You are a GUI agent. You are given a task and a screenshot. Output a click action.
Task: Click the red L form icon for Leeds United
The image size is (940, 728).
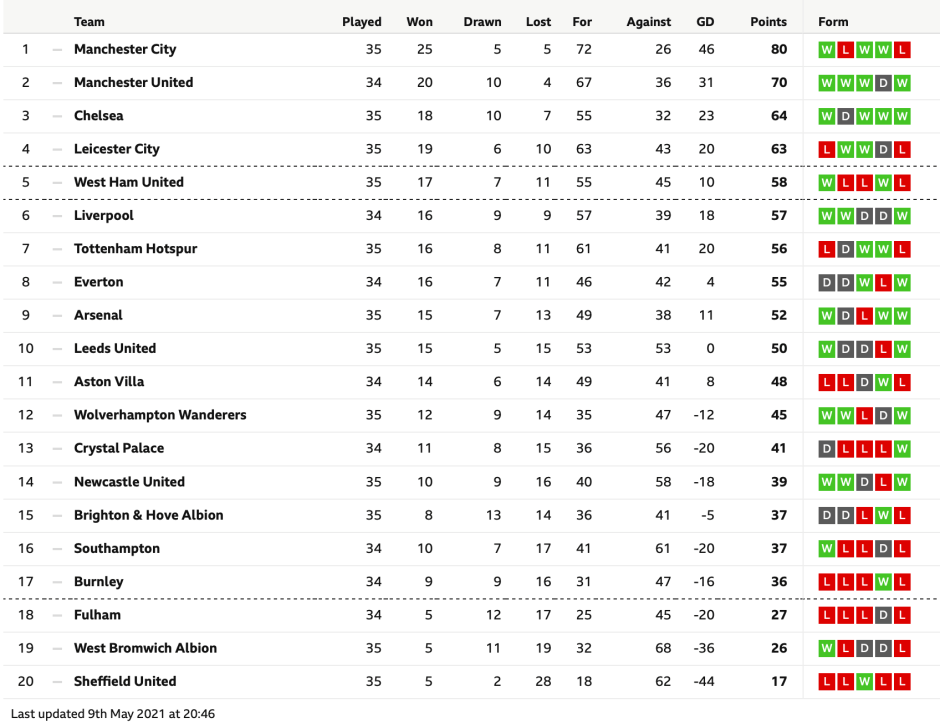[x=883, y=349]
